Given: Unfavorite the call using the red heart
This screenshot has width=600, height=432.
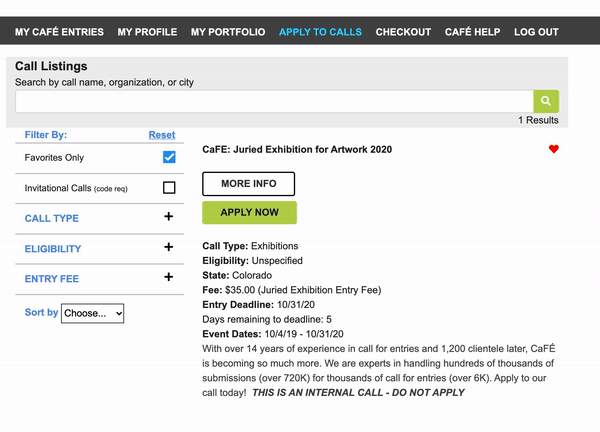Looking at the screenshot, I should coord(553,149).
